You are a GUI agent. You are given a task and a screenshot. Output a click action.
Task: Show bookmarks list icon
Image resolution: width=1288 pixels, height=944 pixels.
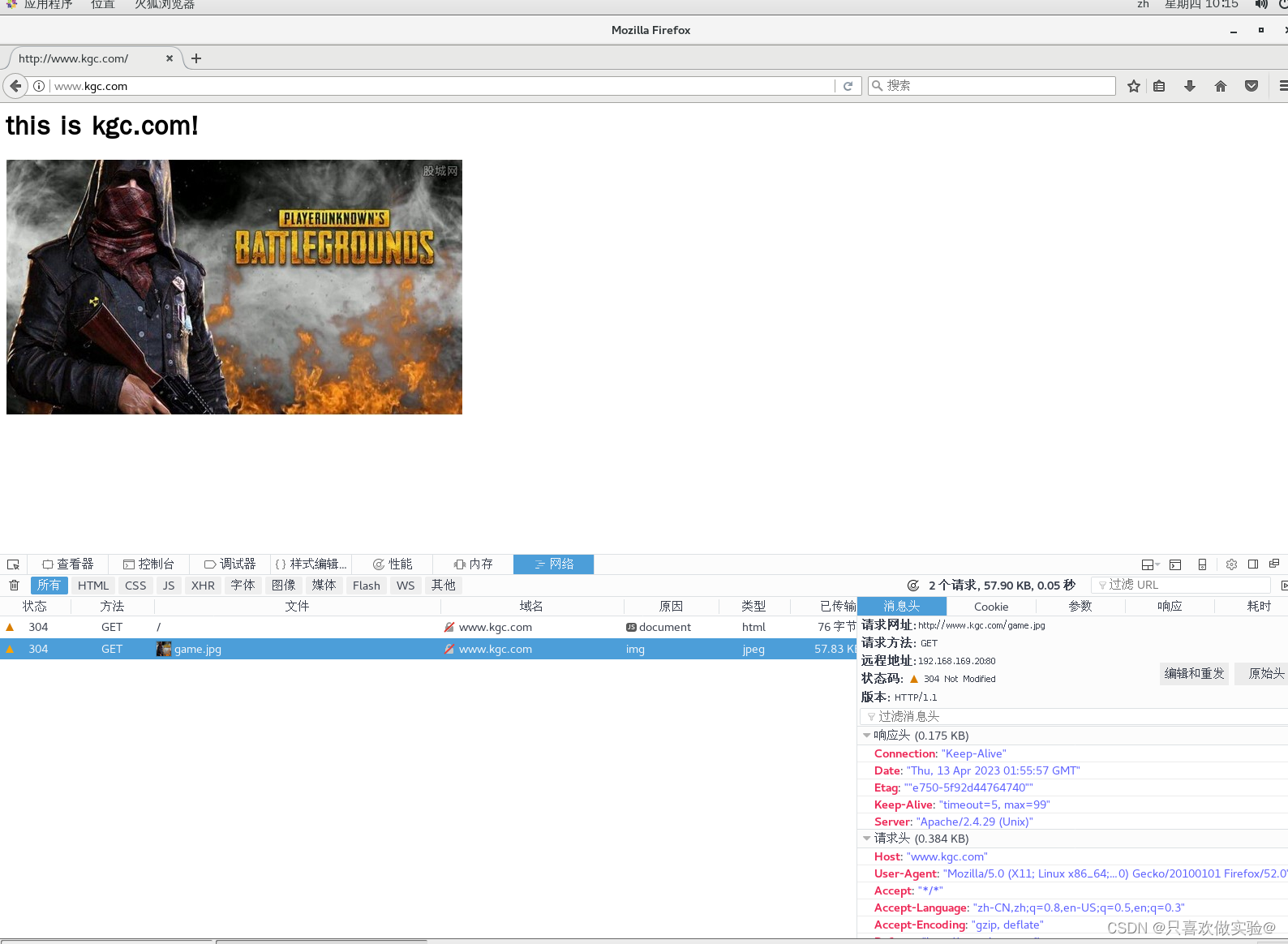click(1160, 86)
